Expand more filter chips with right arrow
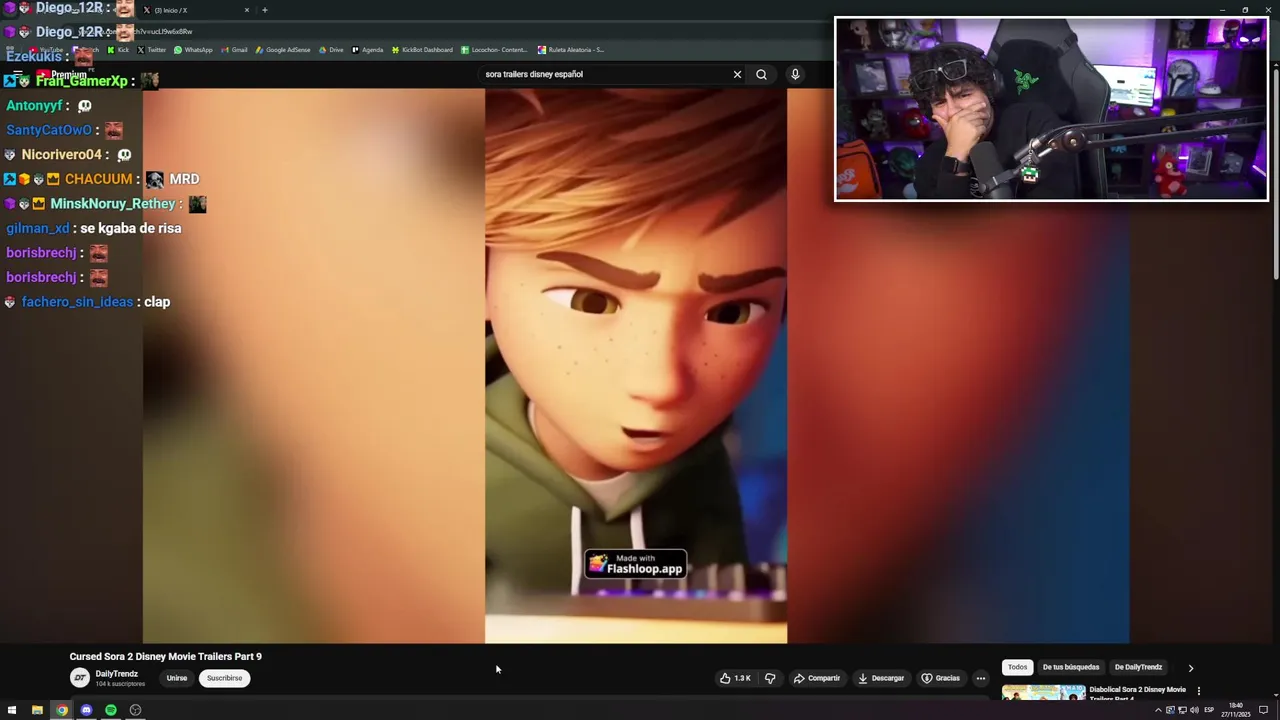This screenshot has height=720, width=1280. coord(1190,668)
